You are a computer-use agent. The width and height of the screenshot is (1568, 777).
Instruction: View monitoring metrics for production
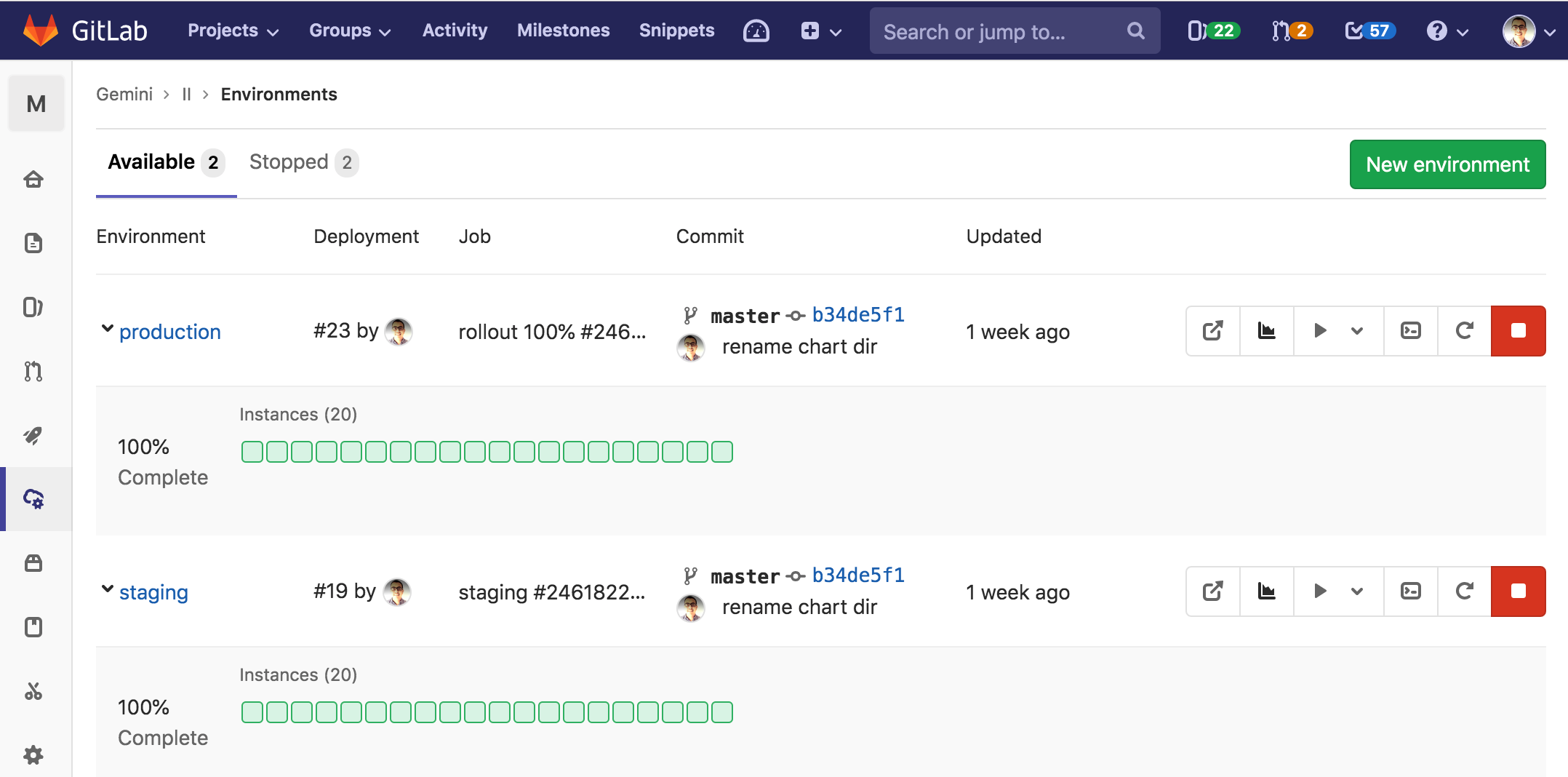(x=1265, y=331)
